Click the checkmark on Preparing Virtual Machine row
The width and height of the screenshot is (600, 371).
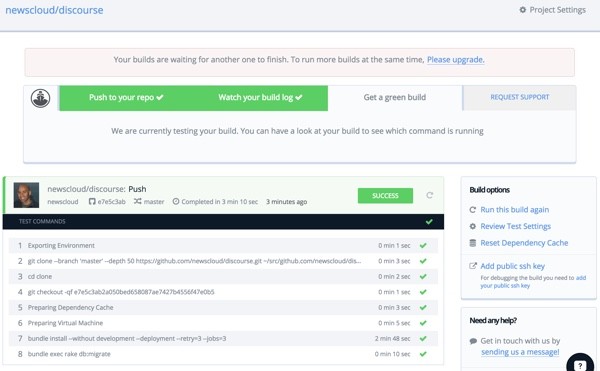pos(423,323)
